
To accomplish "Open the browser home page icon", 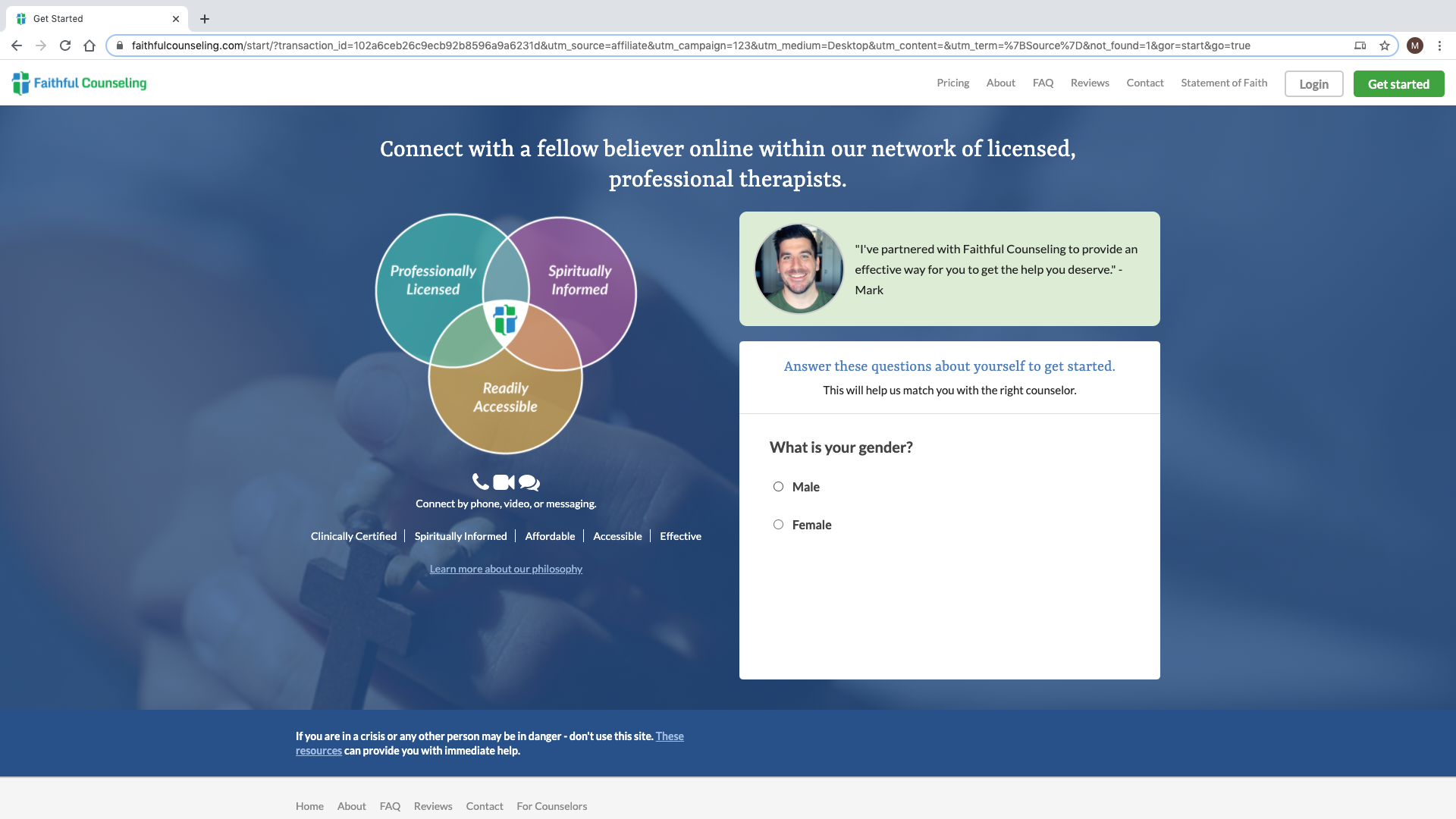I will coord(89,45).
